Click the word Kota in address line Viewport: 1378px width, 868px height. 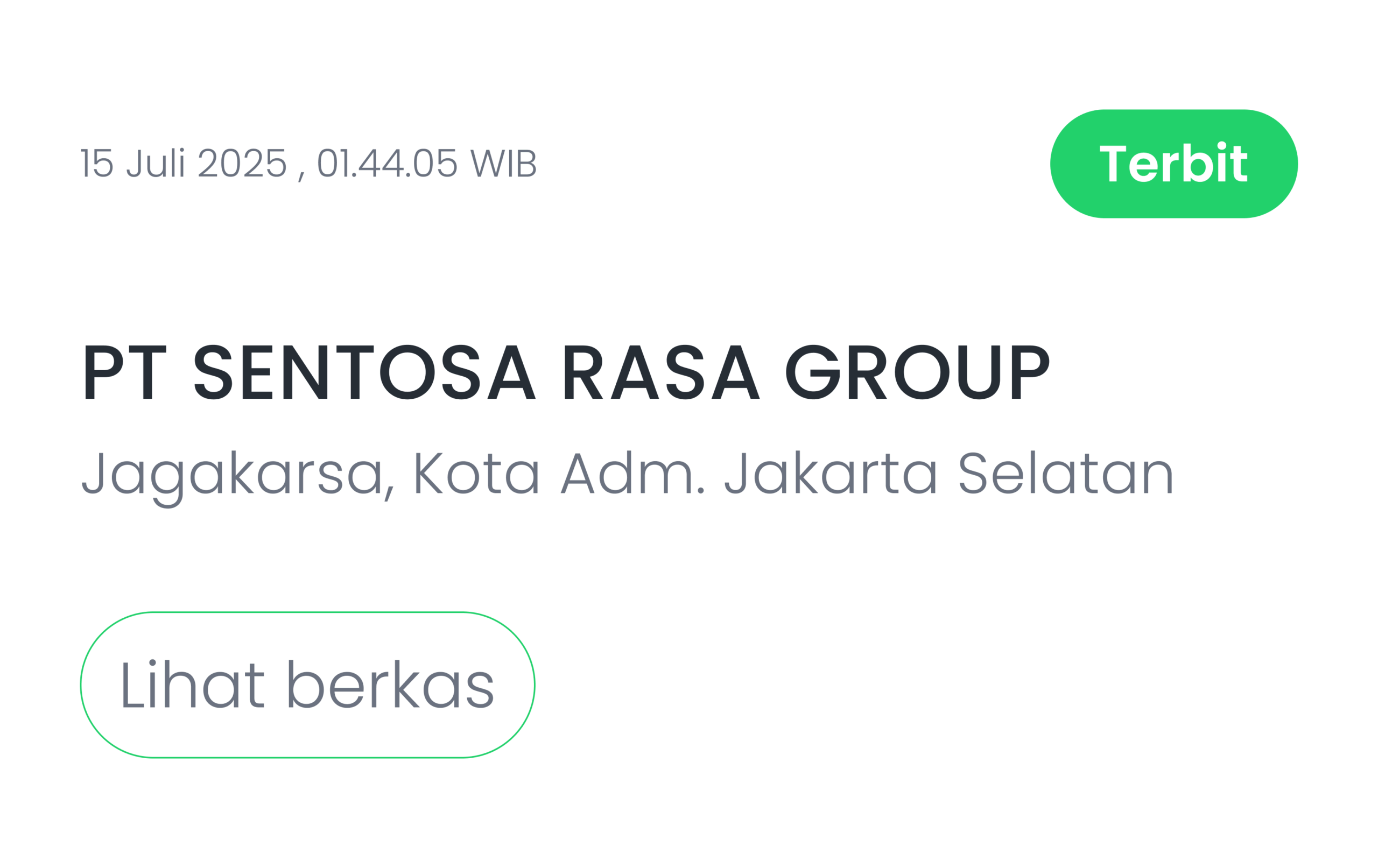coord(477,472)
